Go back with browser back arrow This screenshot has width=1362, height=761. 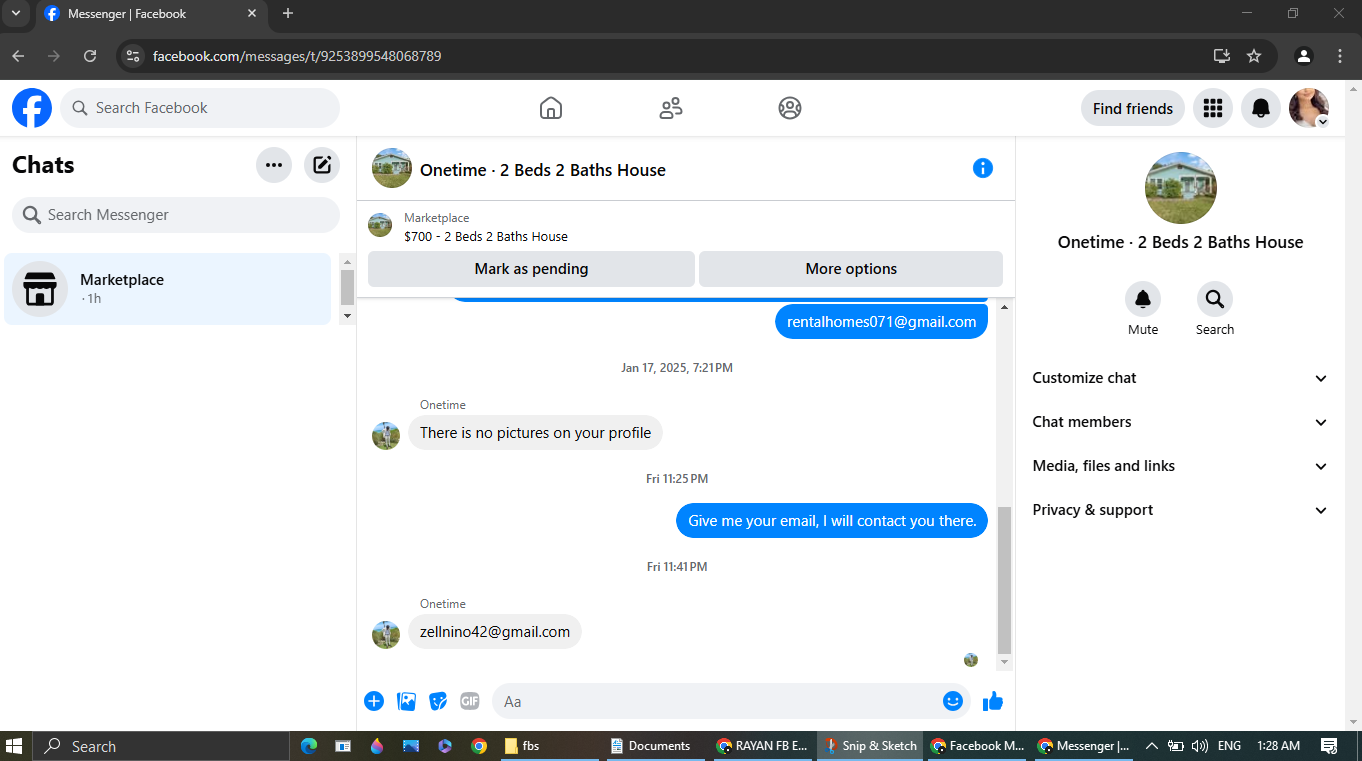coord(18,56)
